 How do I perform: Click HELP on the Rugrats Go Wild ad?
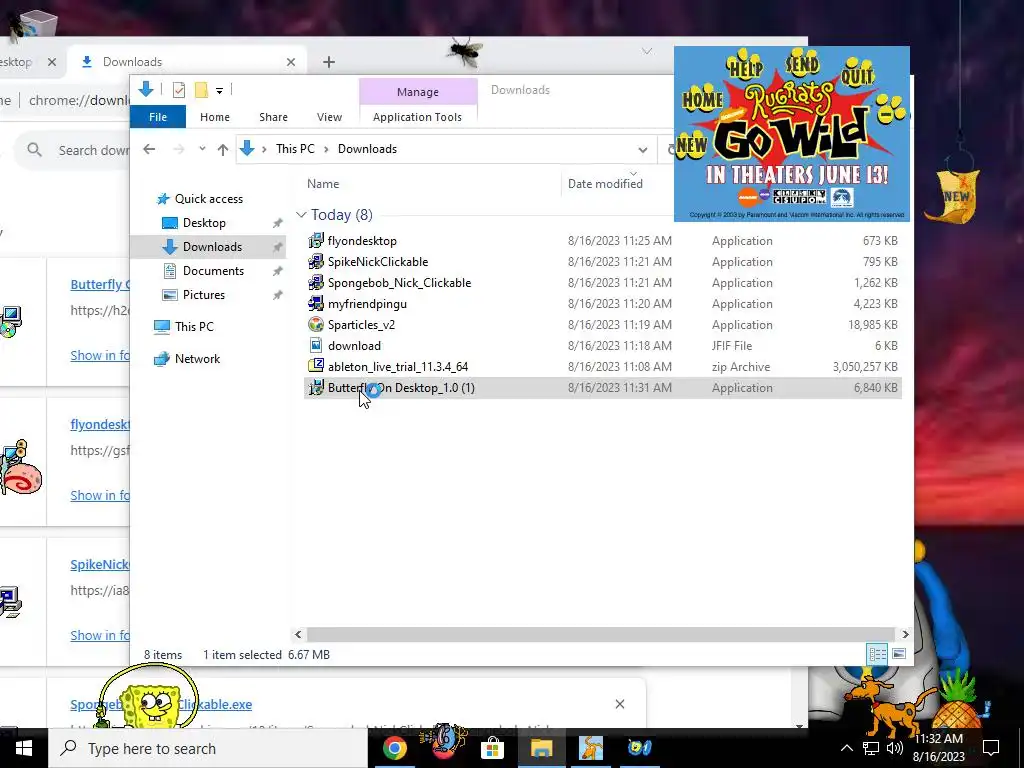[745, 68]
